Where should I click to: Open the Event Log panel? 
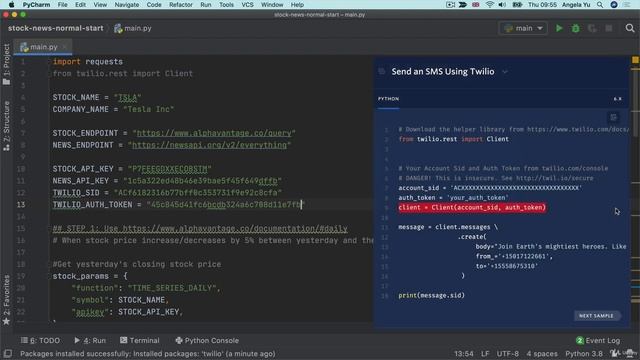(598, 340)
